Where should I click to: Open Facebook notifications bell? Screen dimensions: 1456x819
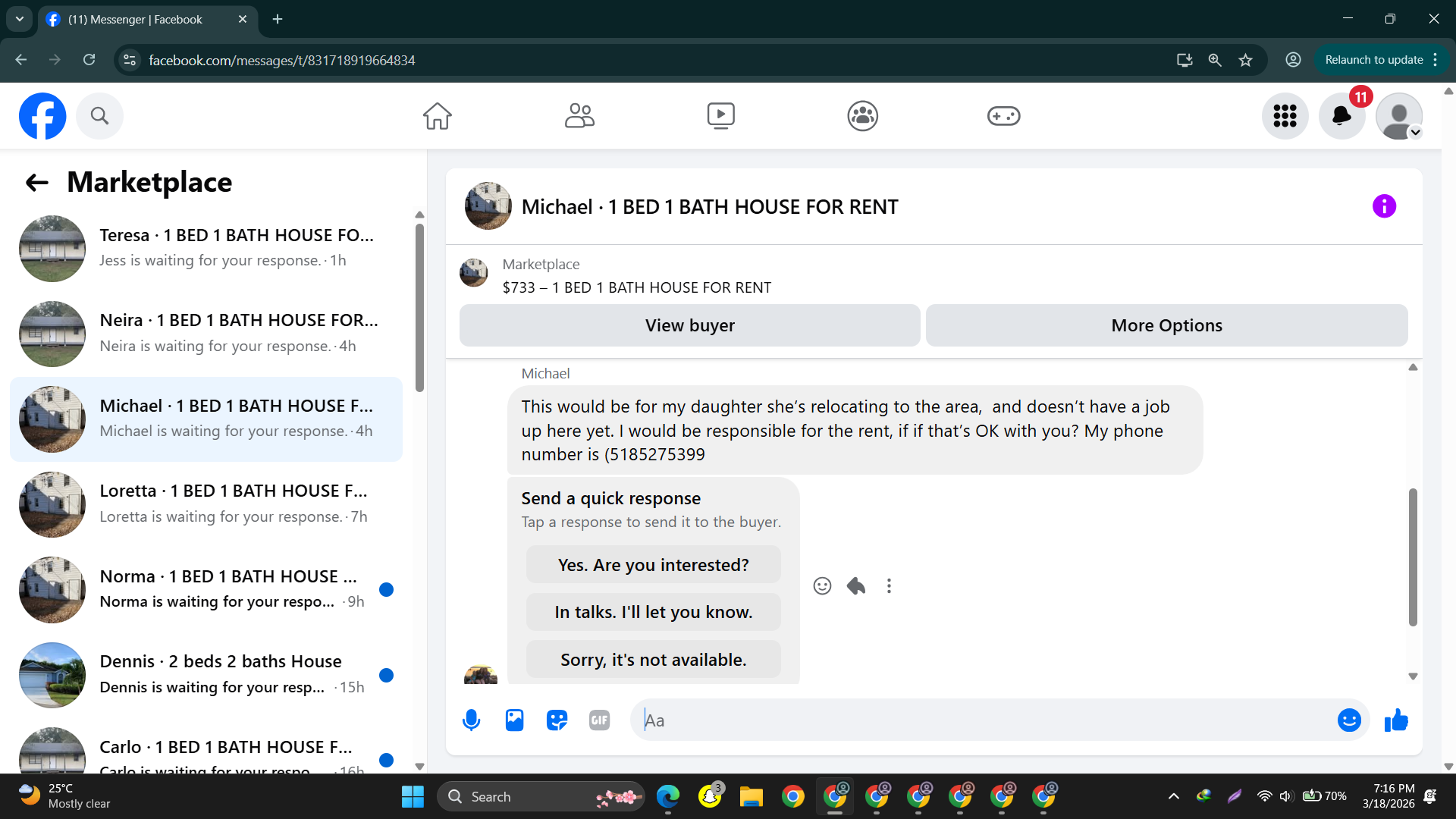[1341, 116]
